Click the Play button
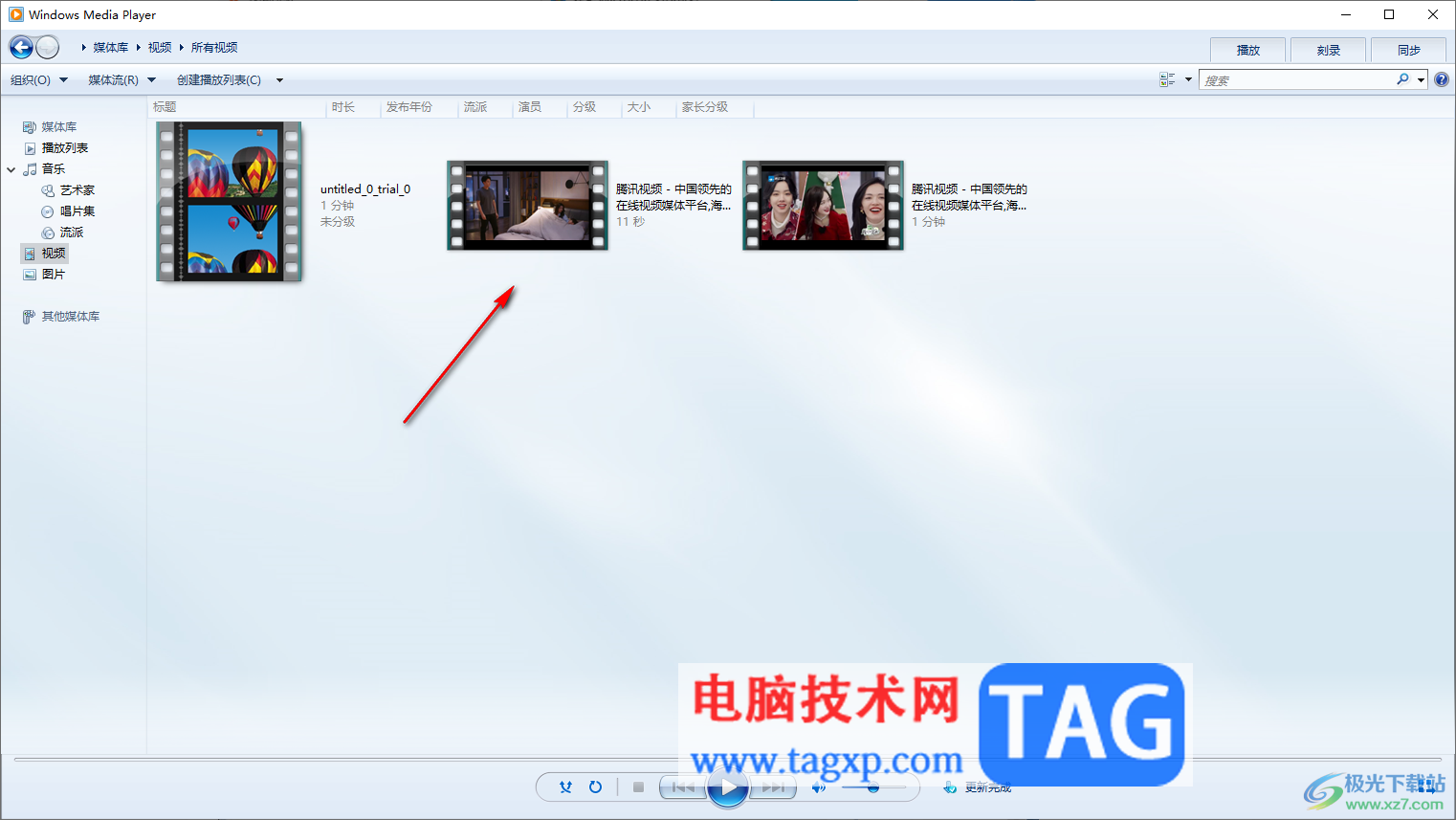Viewport: 1456px width, 820px height. (x=728, y=788)
